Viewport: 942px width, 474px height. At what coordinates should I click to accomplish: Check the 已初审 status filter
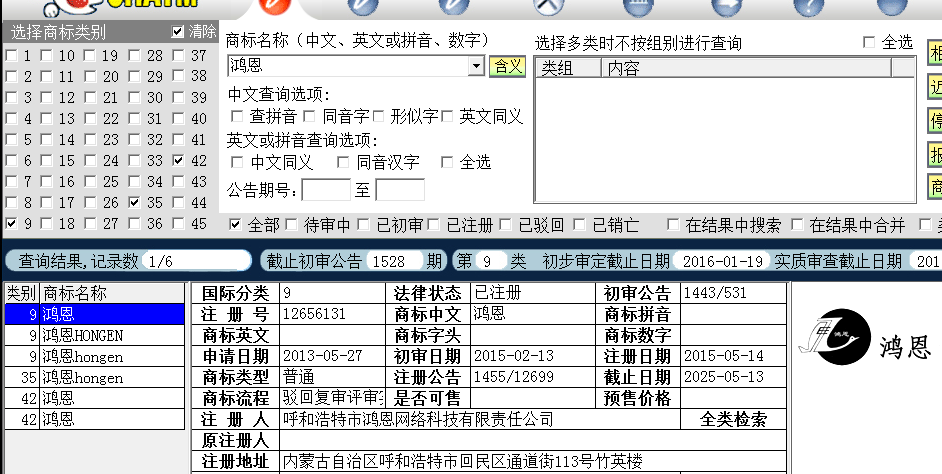(x=363, y=225)
